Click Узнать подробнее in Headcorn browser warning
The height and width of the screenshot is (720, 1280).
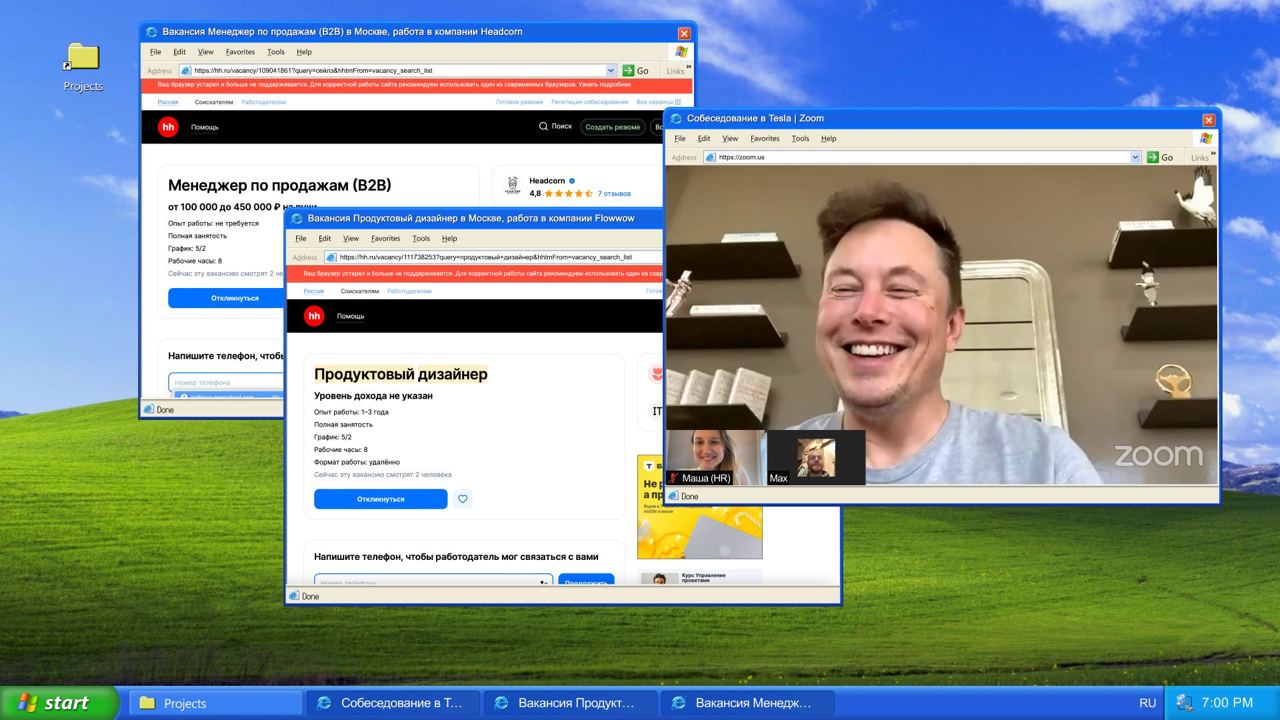pos(603,85)
